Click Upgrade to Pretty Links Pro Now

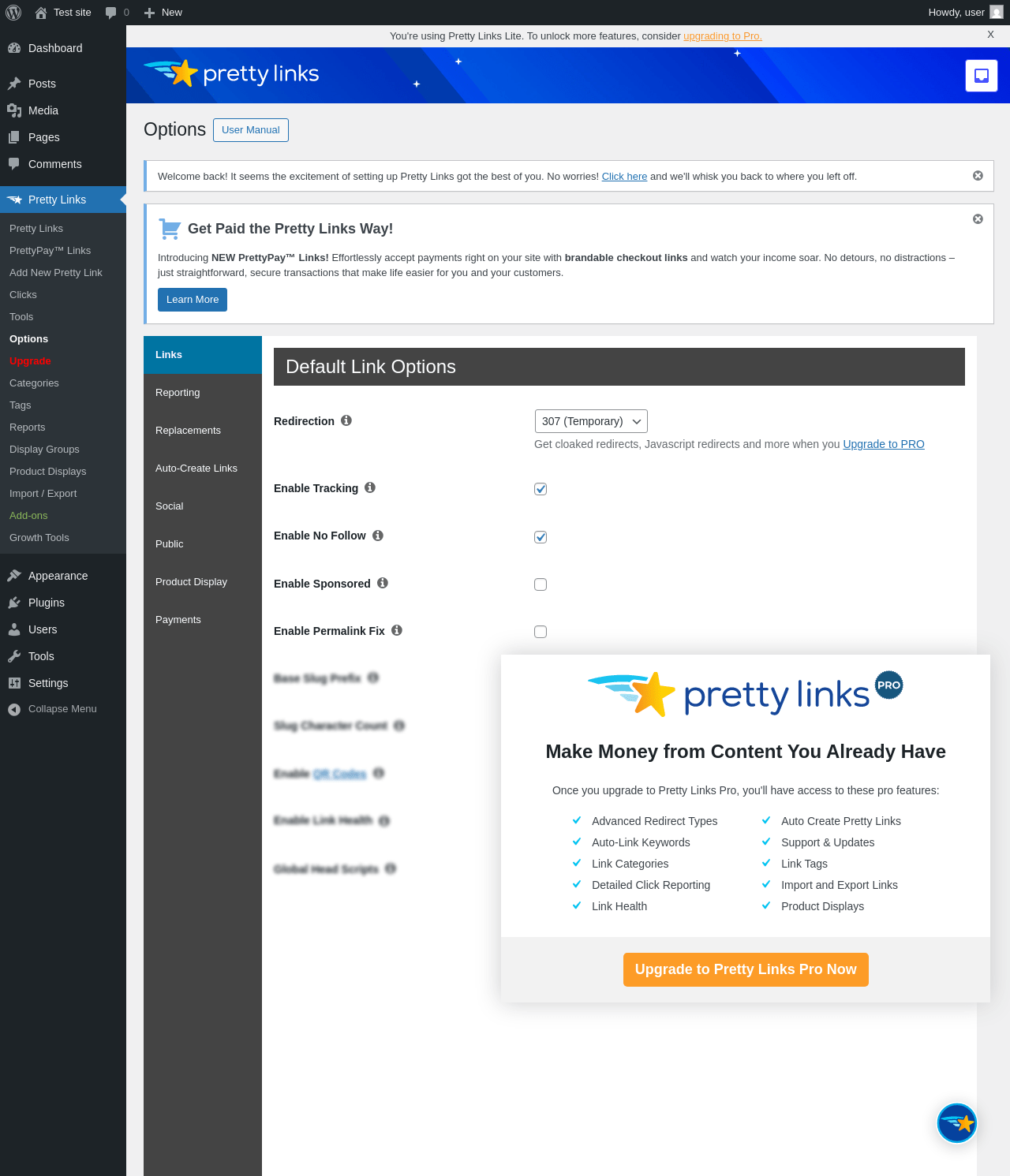(x=746, y=969)
